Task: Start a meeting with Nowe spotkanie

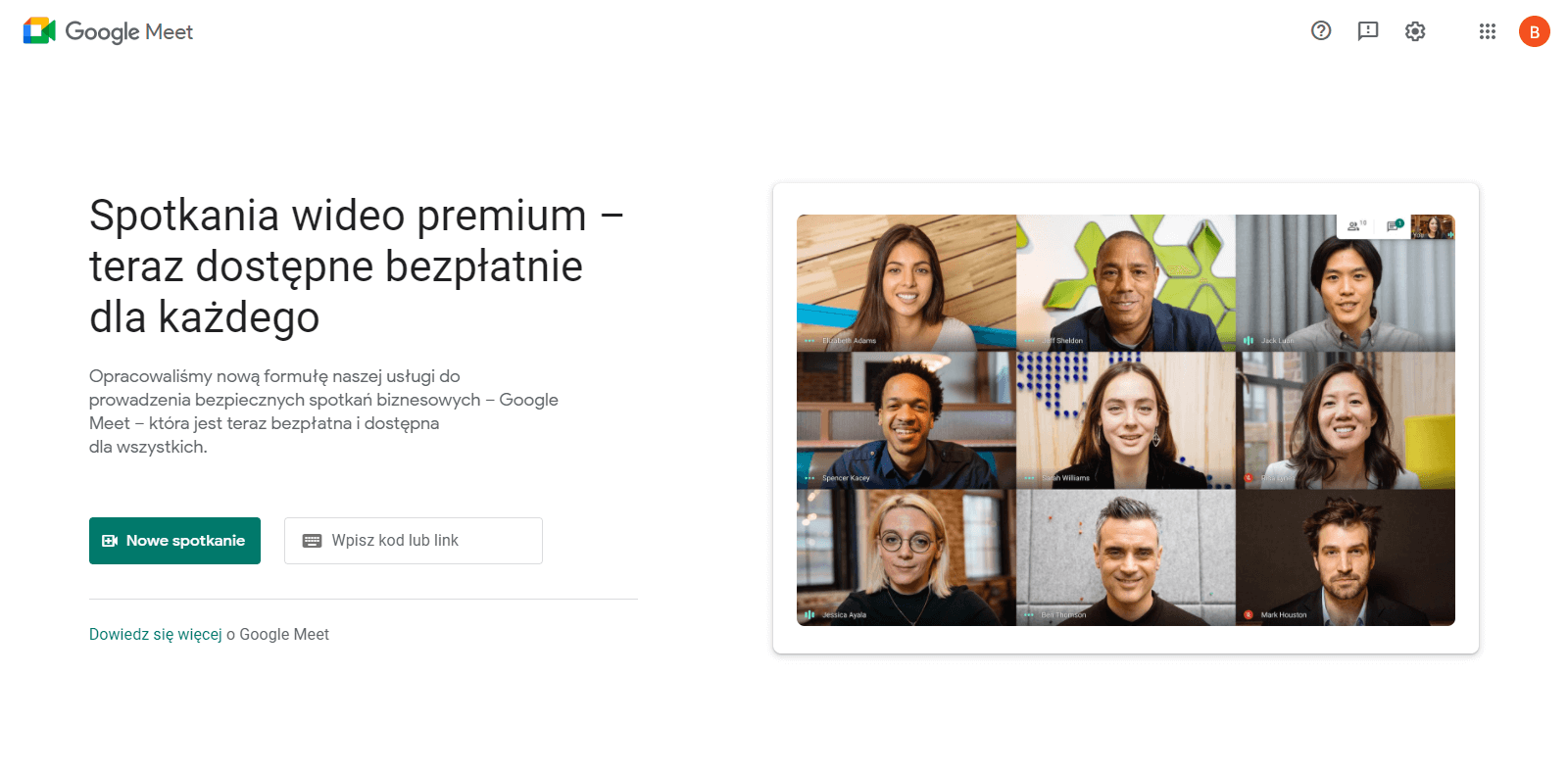Action: 174,541
